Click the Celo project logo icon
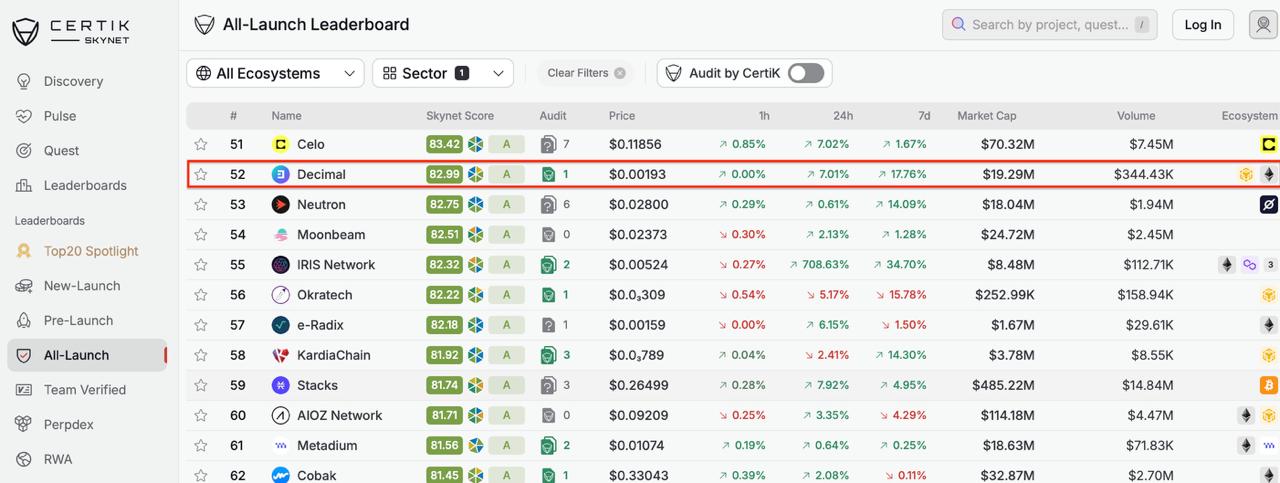Viewport: 1280px width, 483px height. tap(281, 144)
